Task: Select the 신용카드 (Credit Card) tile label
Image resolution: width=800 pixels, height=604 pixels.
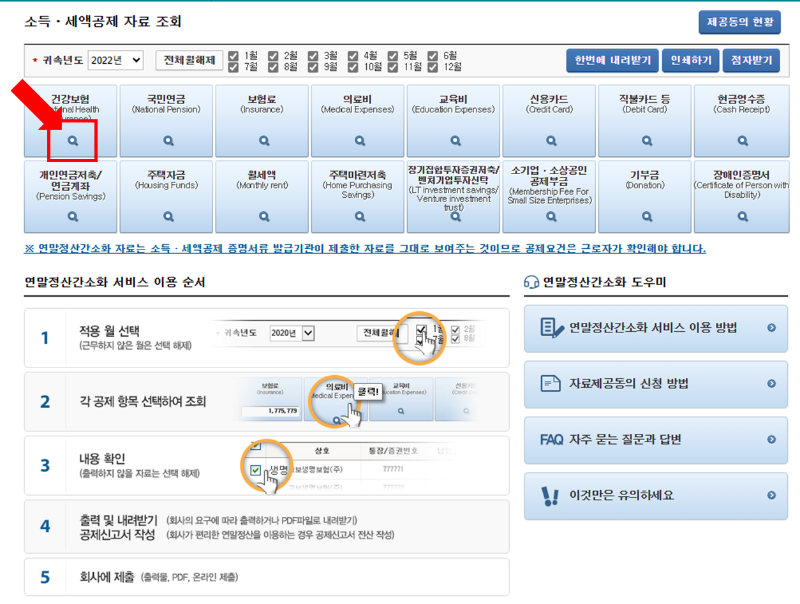Action: point(549,104)
